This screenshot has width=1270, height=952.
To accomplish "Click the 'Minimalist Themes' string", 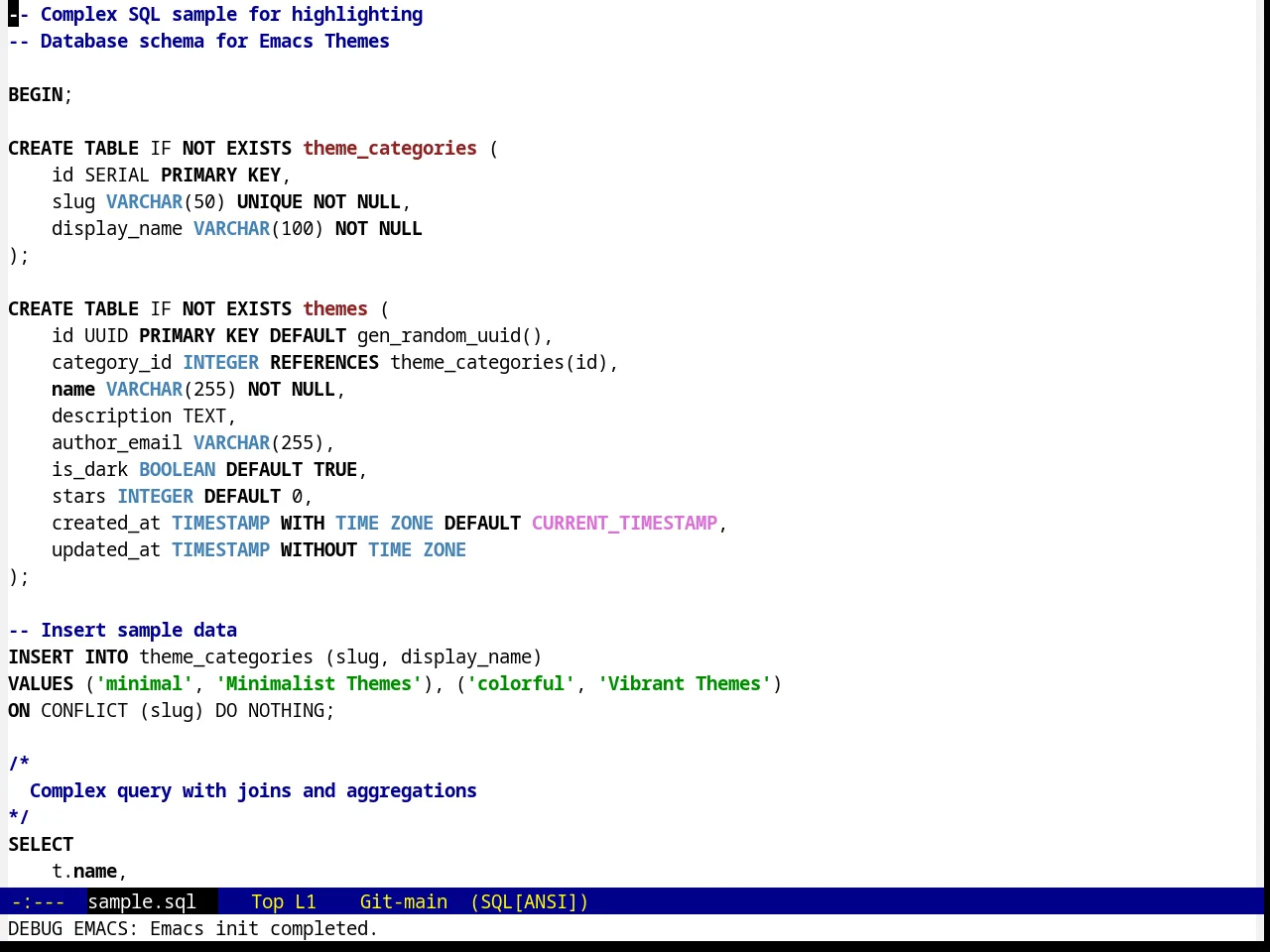I will point(318,683).
